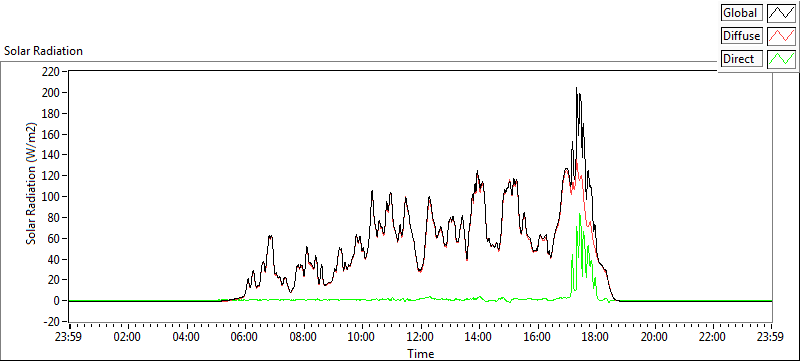800x361 pixels.
Task: Click the global radiation peak near 17:20
Action: [577, 88]
